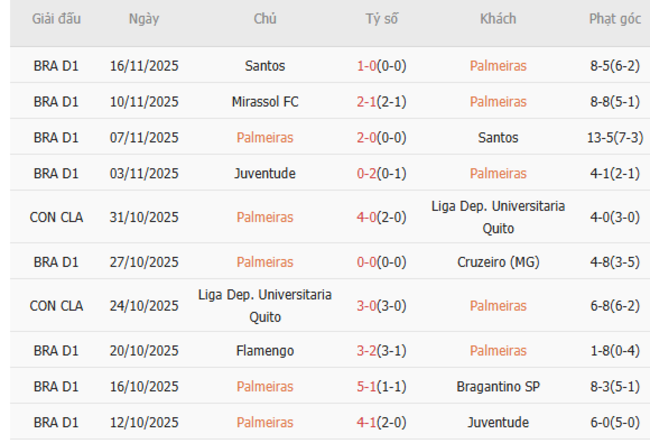This screenshot has height=443, width=650.
Task: Click the Cruzeiro (MG) team name
Action: 498,262
